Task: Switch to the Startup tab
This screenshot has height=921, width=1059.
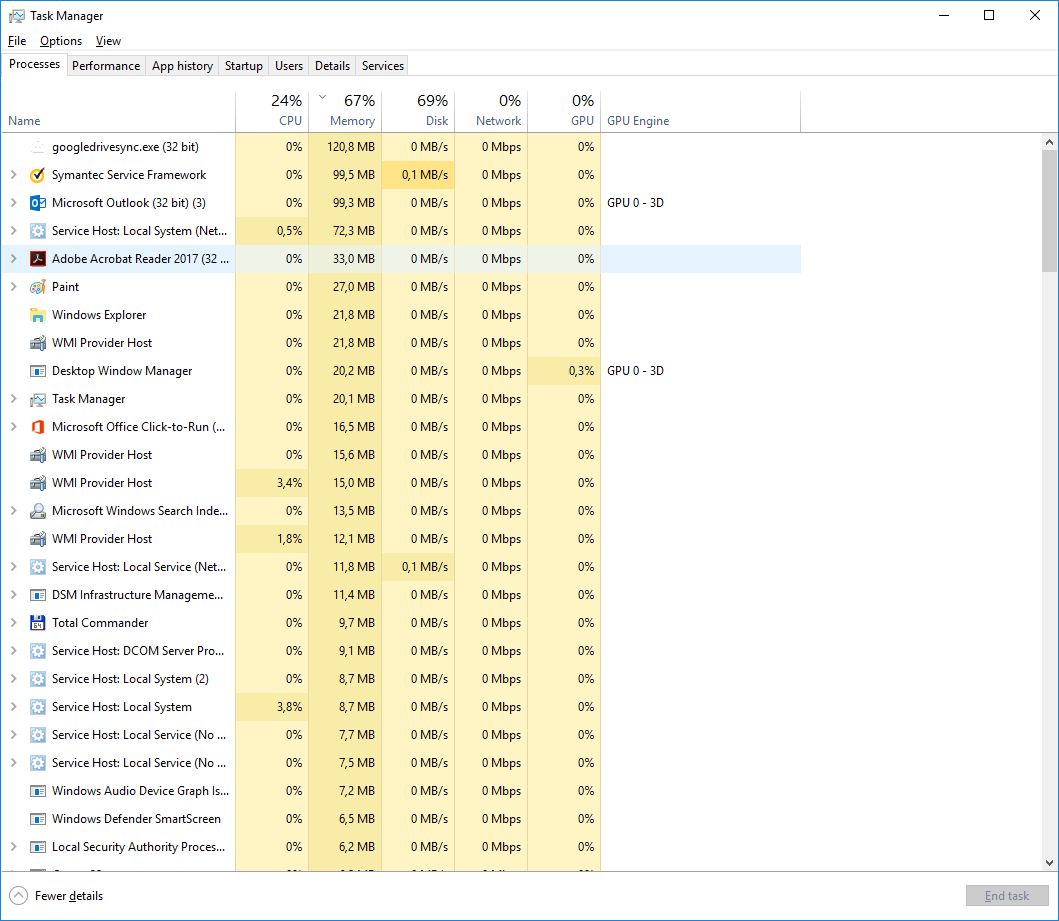Action: point(244,65)
